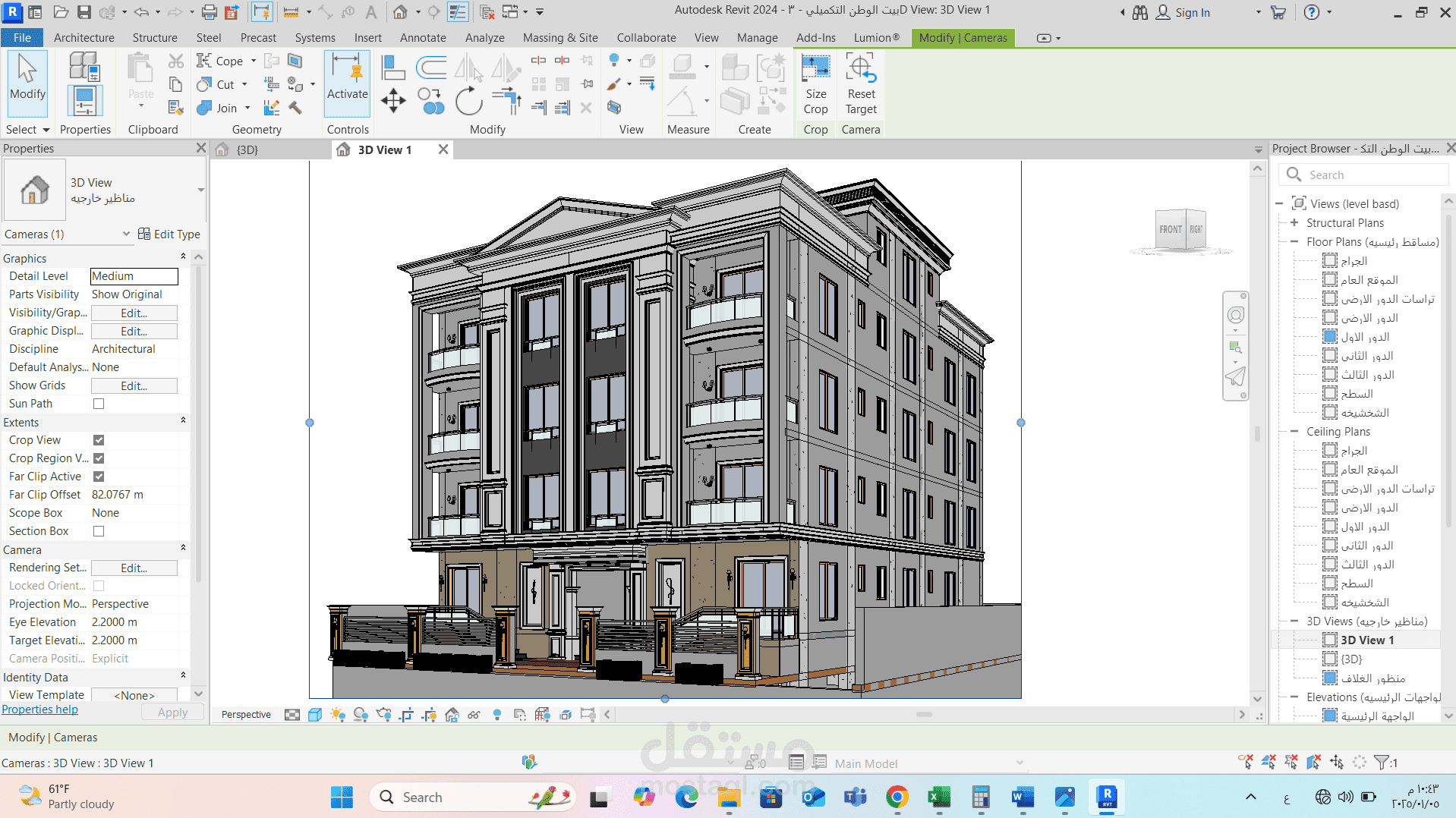Click the Project Browser scrollbar down arrow

(x=1448, y=716)
